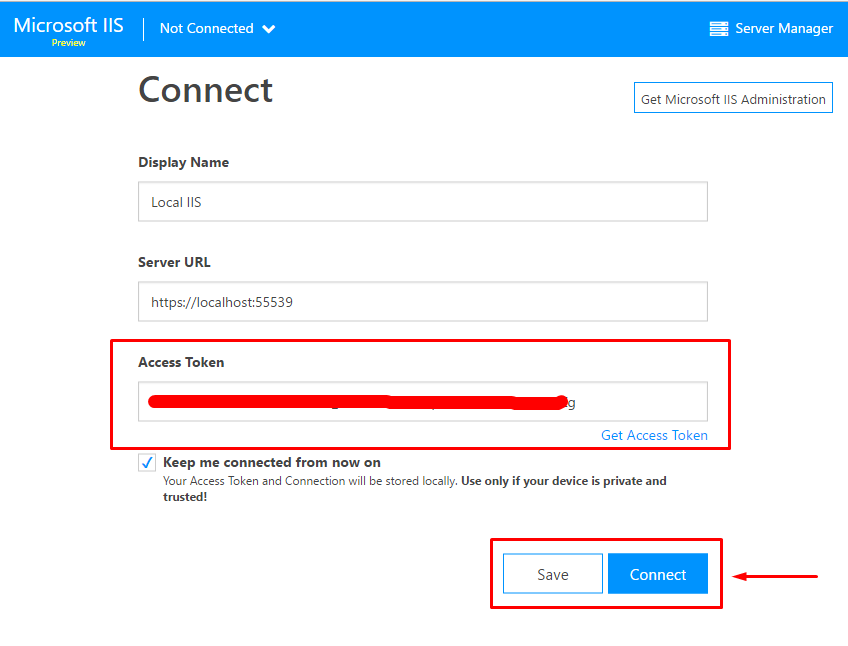Follow the Get Access Token link
The width and height of the screenshot is (848, 646).
point(654,436)
